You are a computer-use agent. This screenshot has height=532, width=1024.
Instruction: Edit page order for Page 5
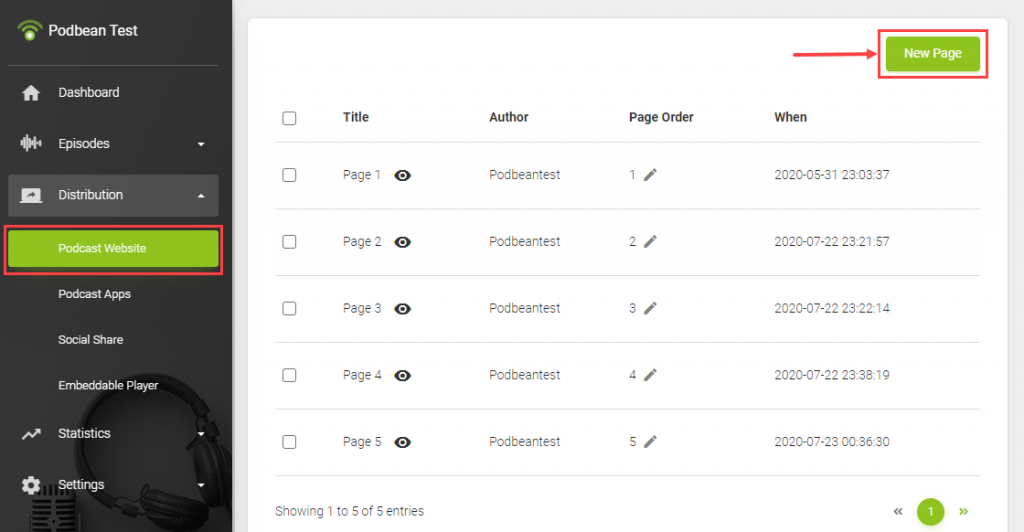650,441
